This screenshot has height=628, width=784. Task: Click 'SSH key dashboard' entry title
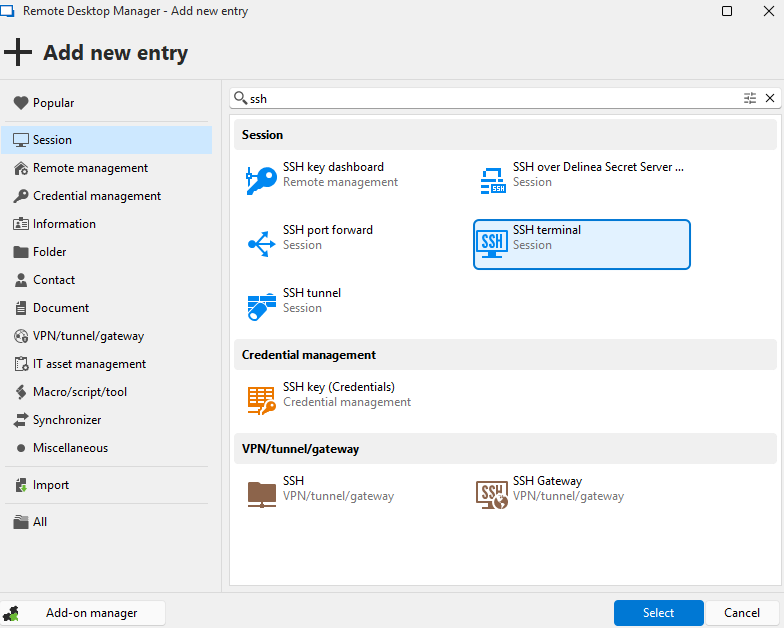(x=333, y=167)
